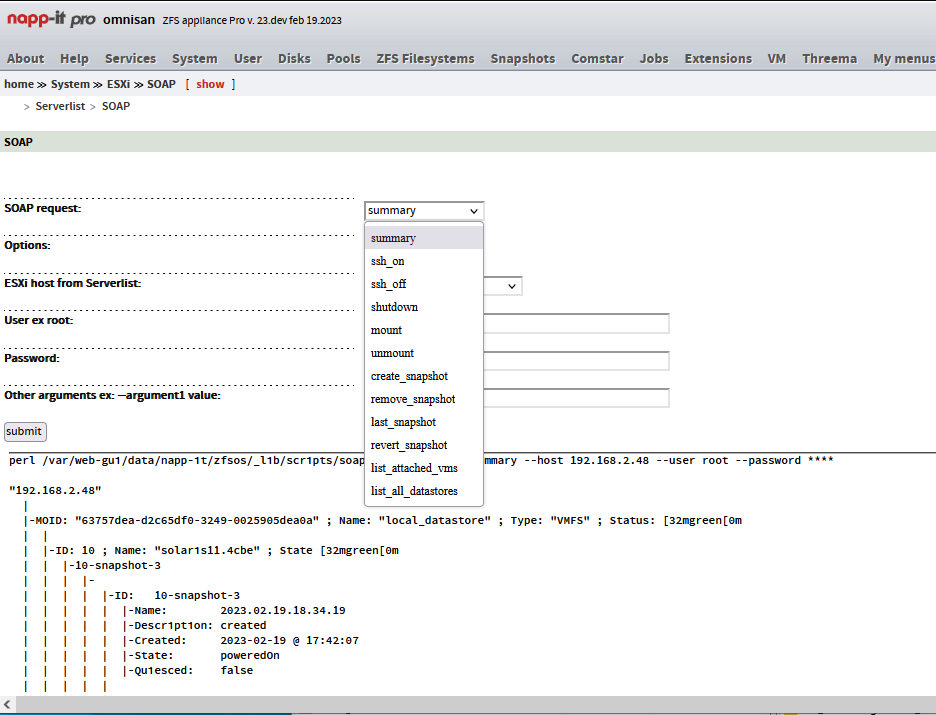Select ssh_on from the request list

pyautogui.click(x=388, y=261)
